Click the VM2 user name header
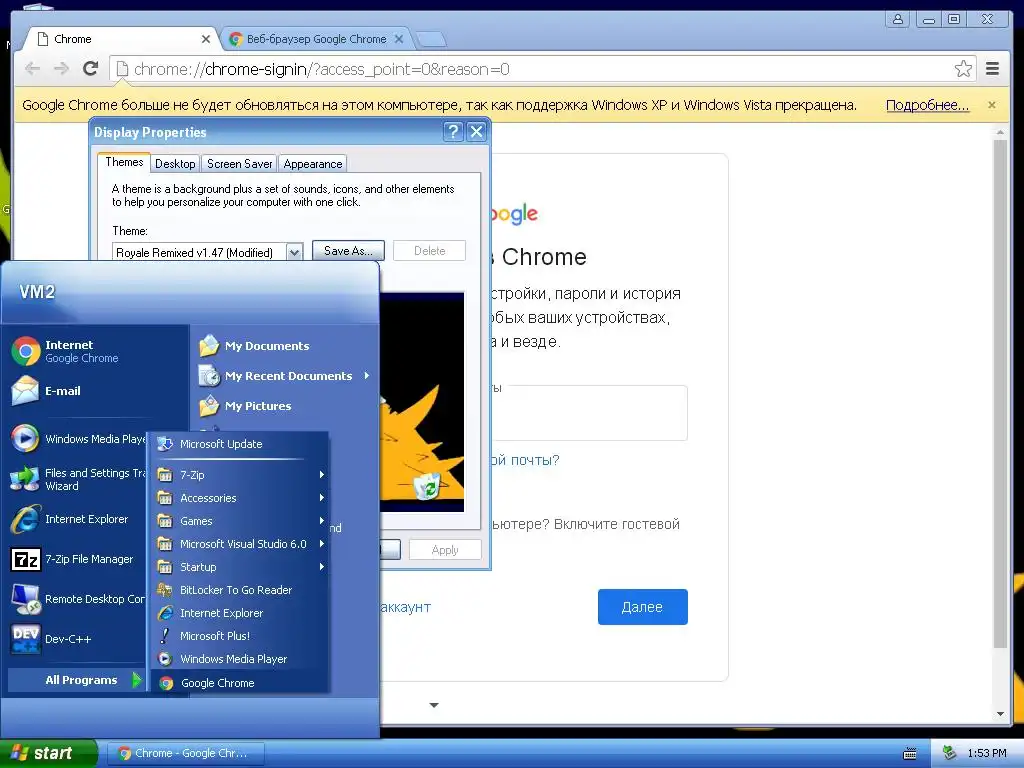This screenshot has height=768, width=1024. tap(37, 292)
